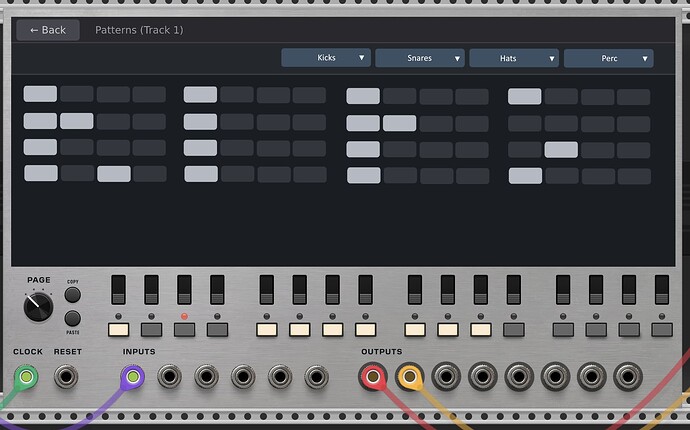
Task: Click the seventh OUTPUTS jack
Action: click(x=591, y=377)
